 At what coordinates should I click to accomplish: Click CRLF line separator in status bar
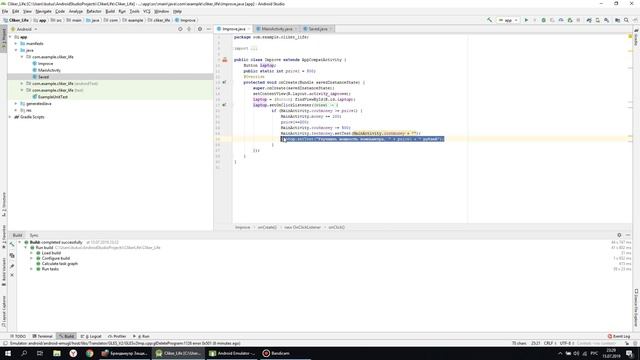click(550, 343)
